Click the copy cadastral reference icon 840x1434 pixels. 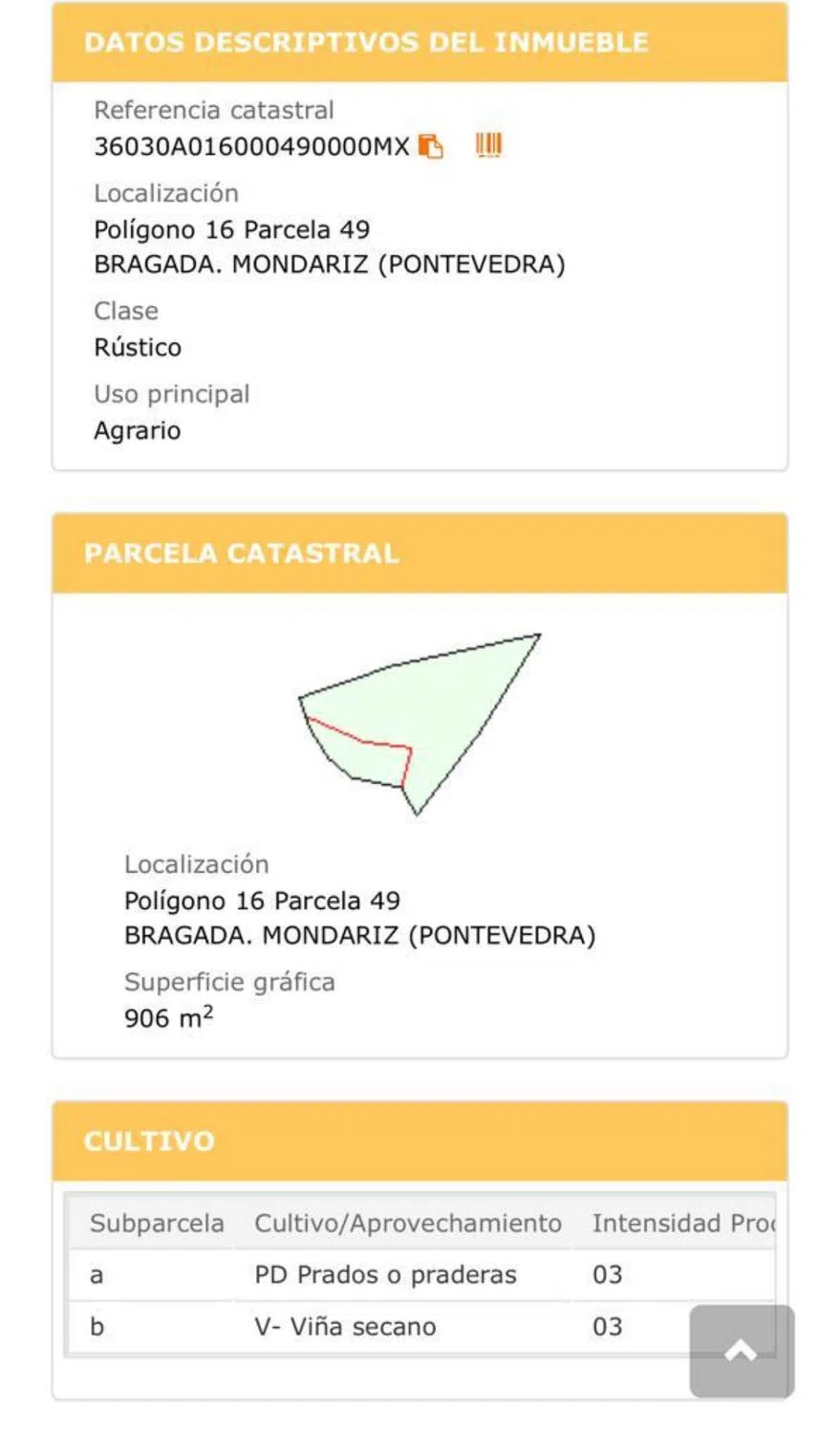click(x=431, y=146)
